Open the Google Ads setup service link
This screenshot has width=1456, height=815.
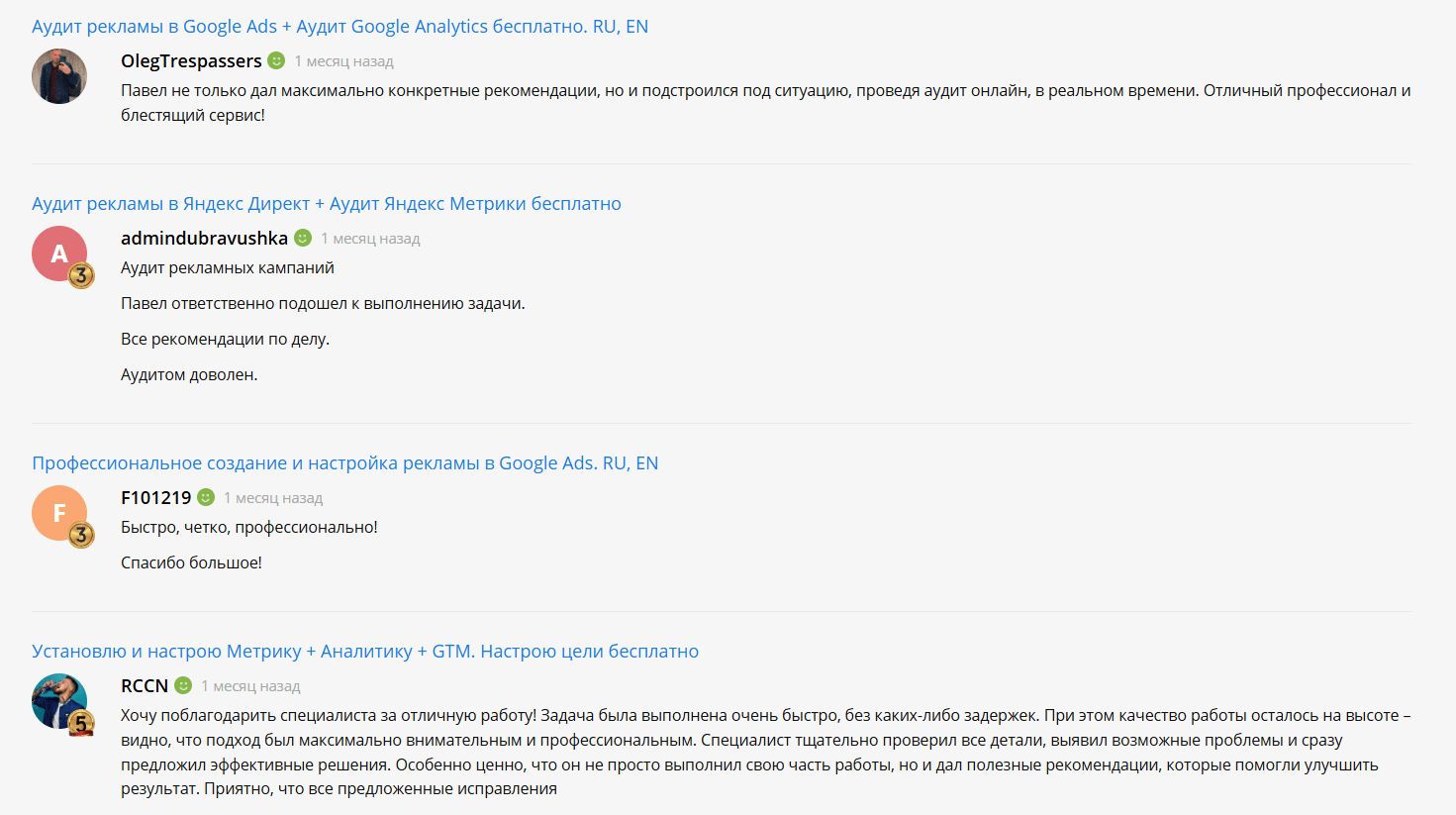(344, 463)
